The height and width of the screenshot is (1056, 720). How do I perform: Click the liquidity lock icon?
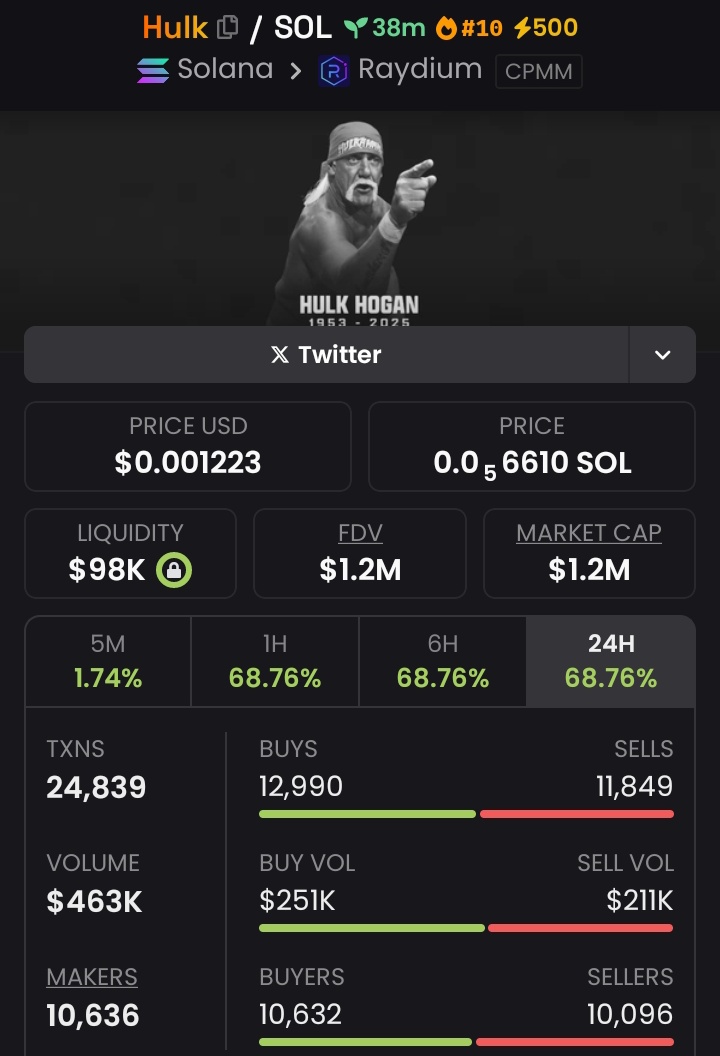(174, 570)
